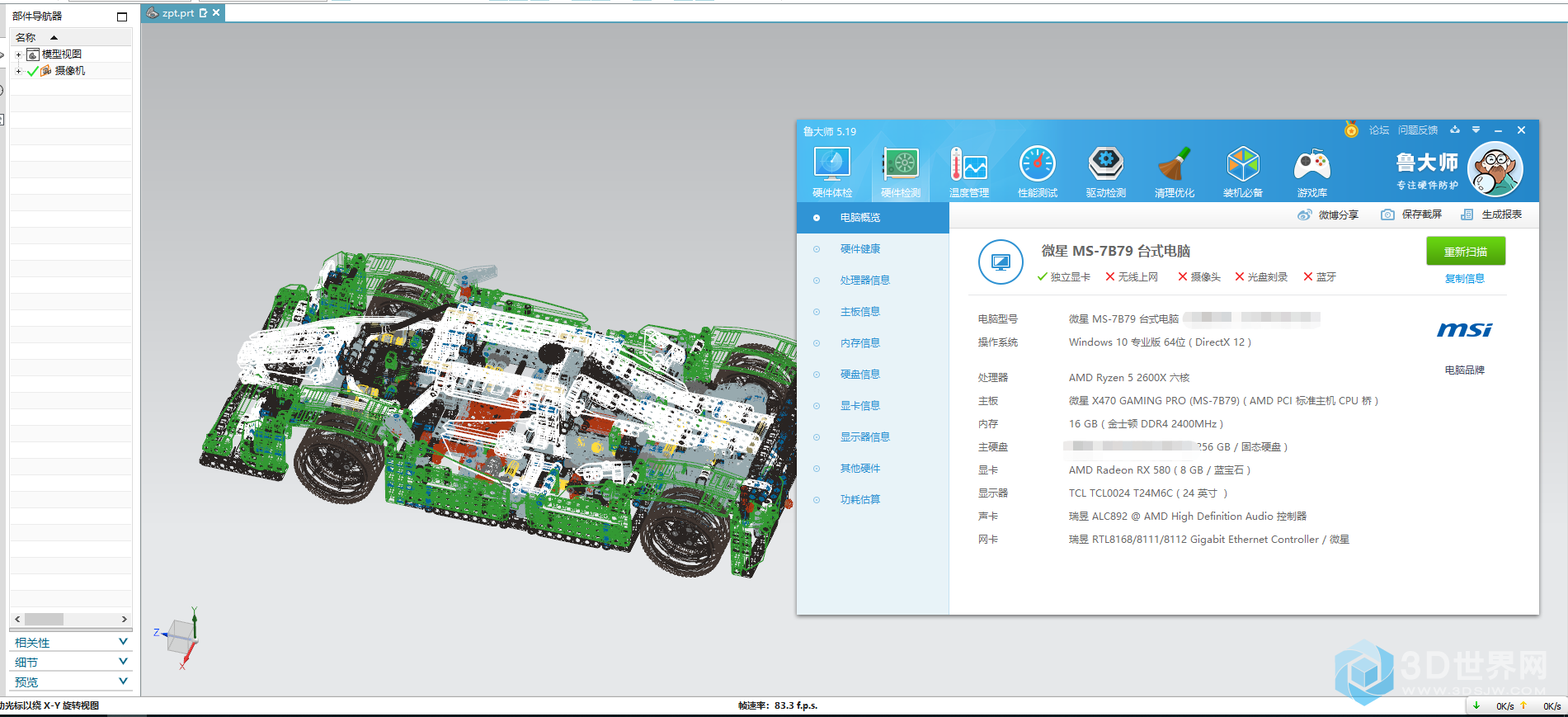Click 保存截屏 save screenshot

coord(1411,215)
